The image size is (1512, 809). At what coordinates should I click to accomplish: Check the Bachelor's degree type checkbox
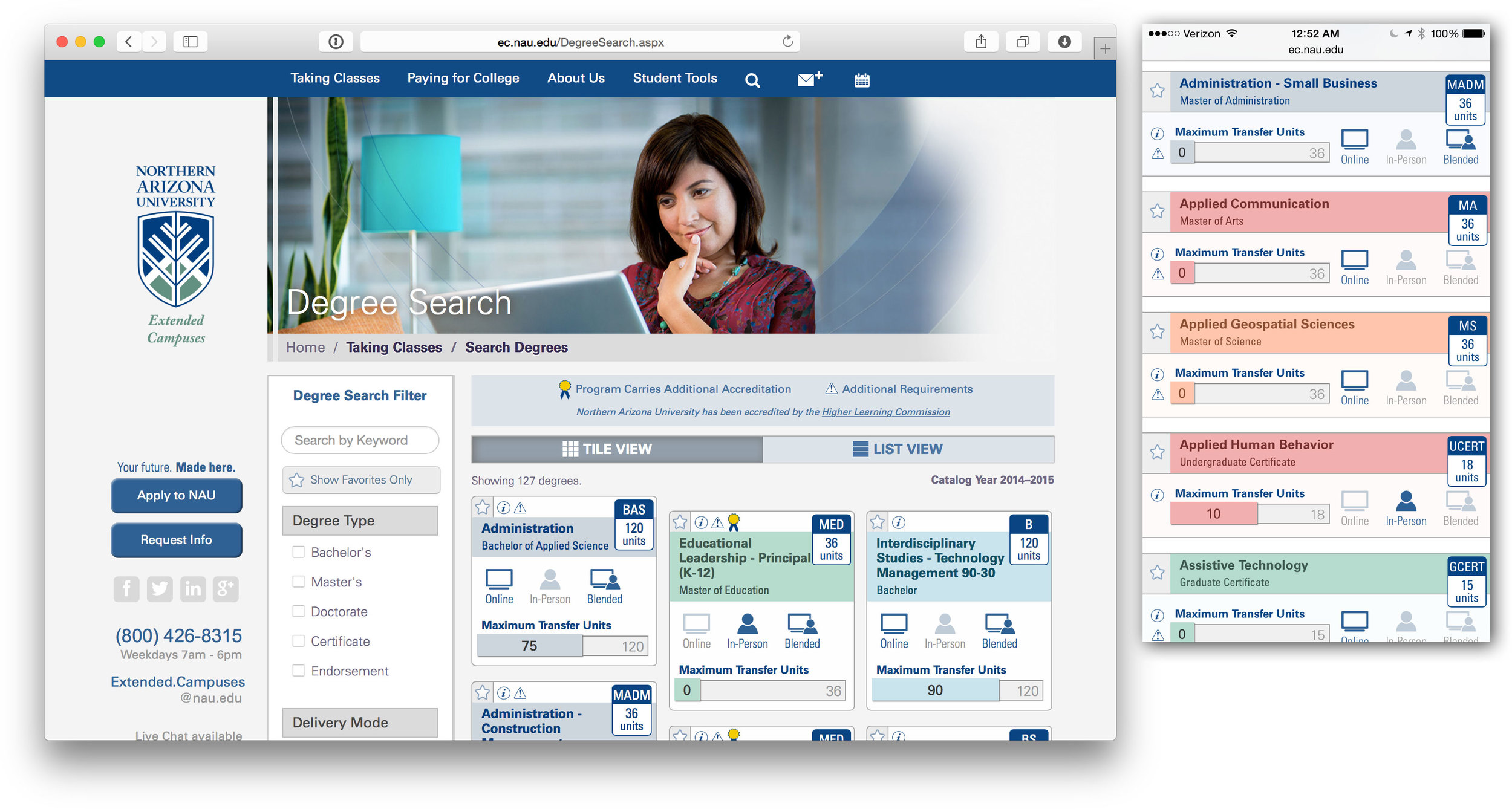(x=298, y=551)
